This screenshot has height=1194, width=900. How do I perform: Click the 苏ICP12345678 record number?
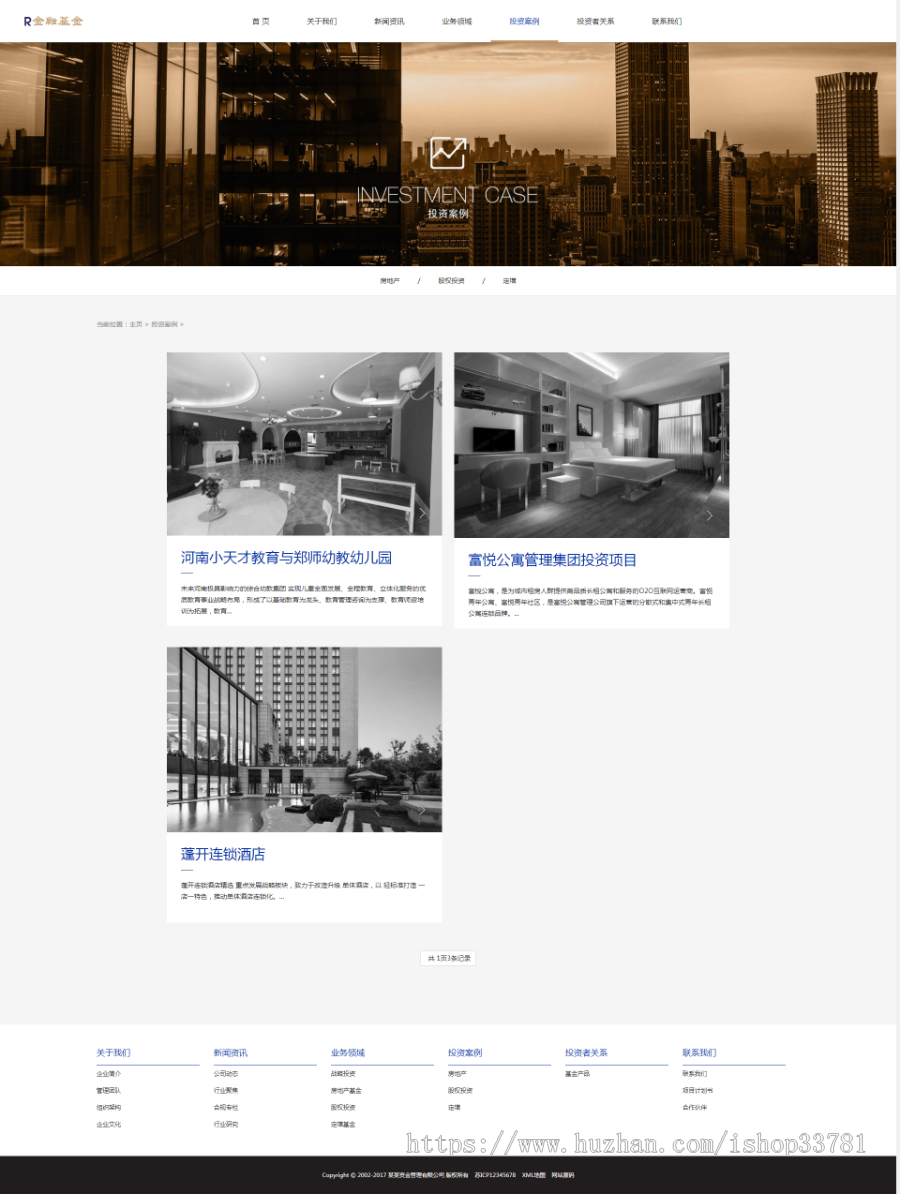[x=495, y=1175]
